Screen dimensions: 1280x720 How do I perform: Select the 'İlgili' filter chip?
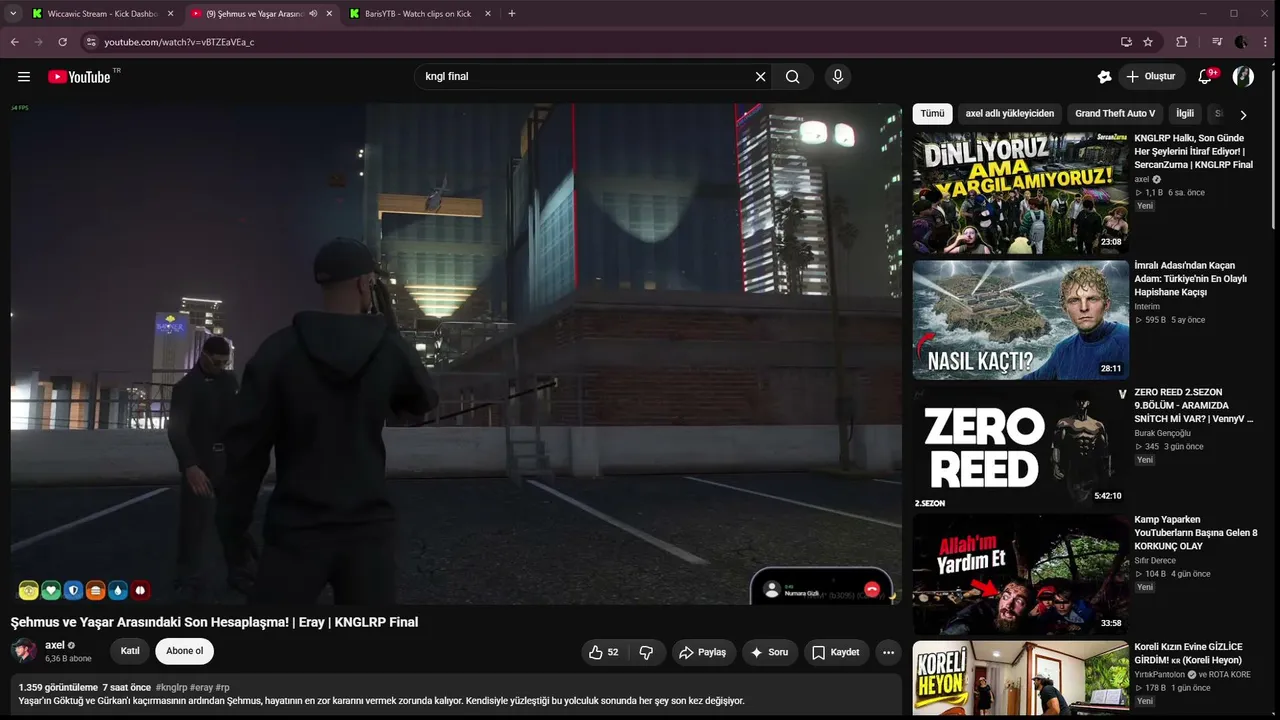[x=1185, y=114]
